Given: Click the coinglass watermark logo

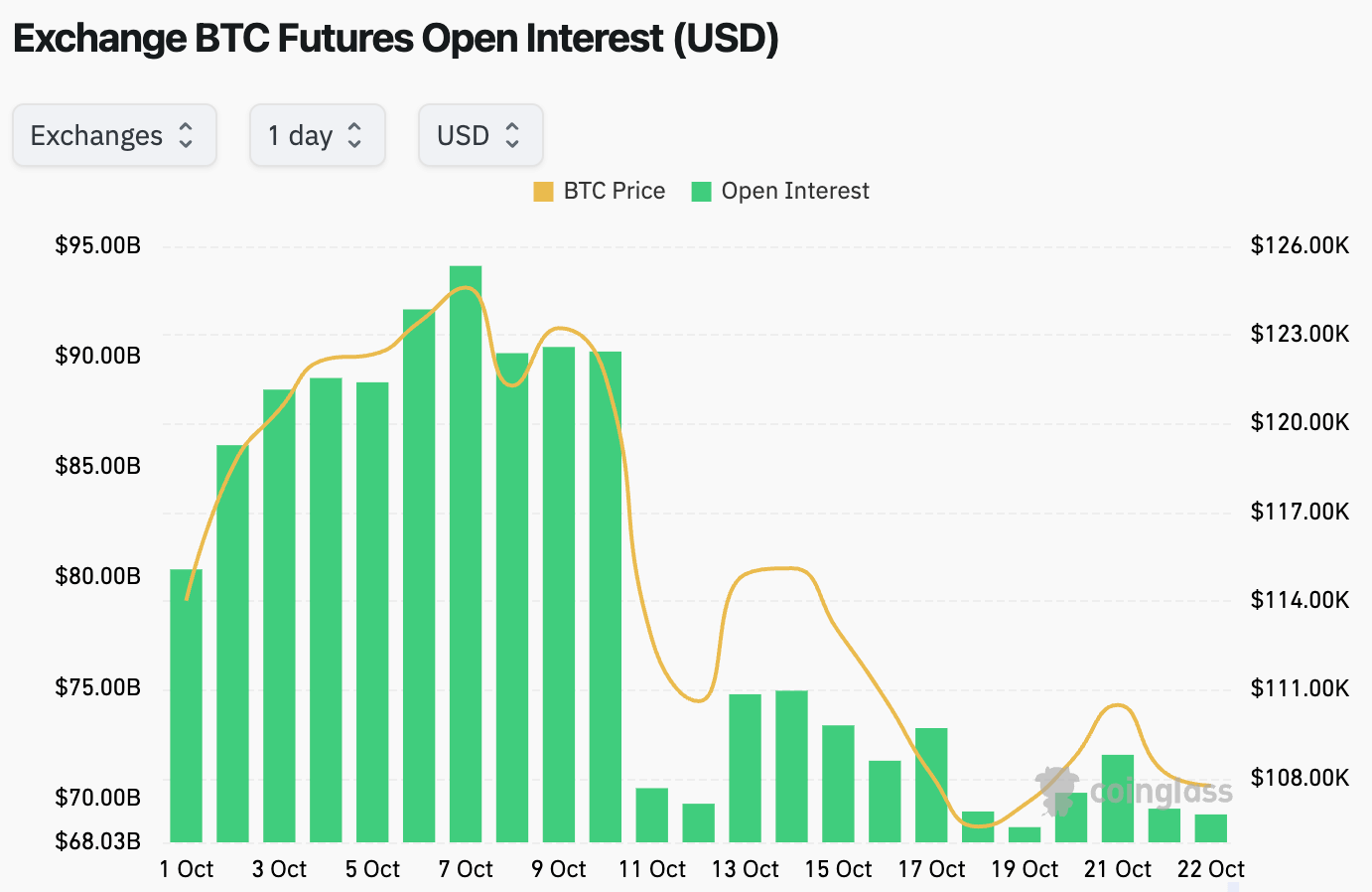Looking at the screenshot, I should coord(1134,791).
